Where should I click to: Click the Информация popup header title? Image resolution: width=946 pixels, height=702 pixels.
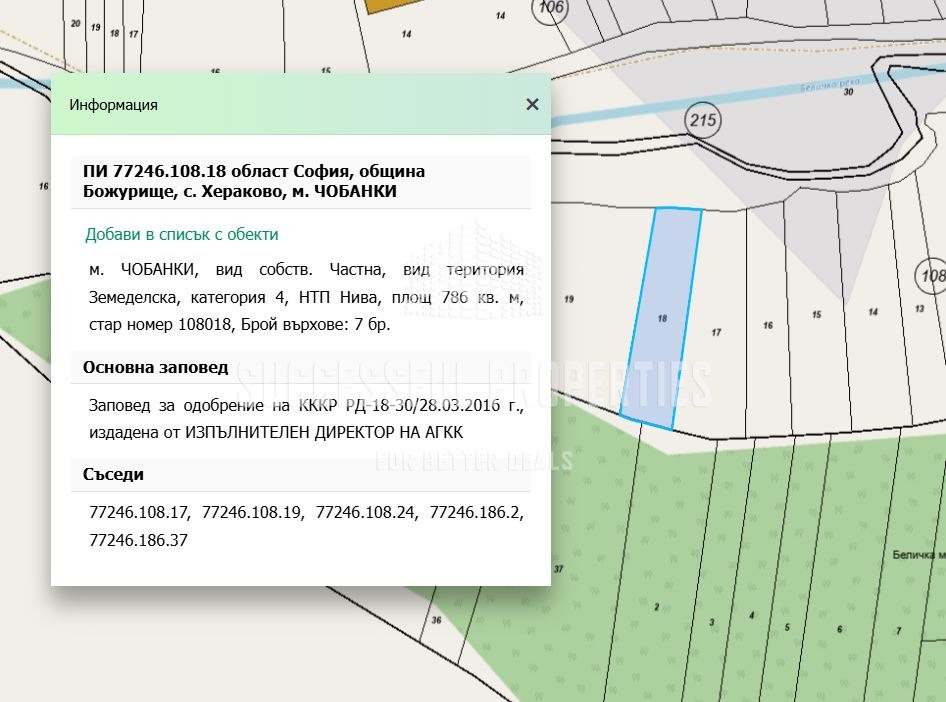click(113, 104)
